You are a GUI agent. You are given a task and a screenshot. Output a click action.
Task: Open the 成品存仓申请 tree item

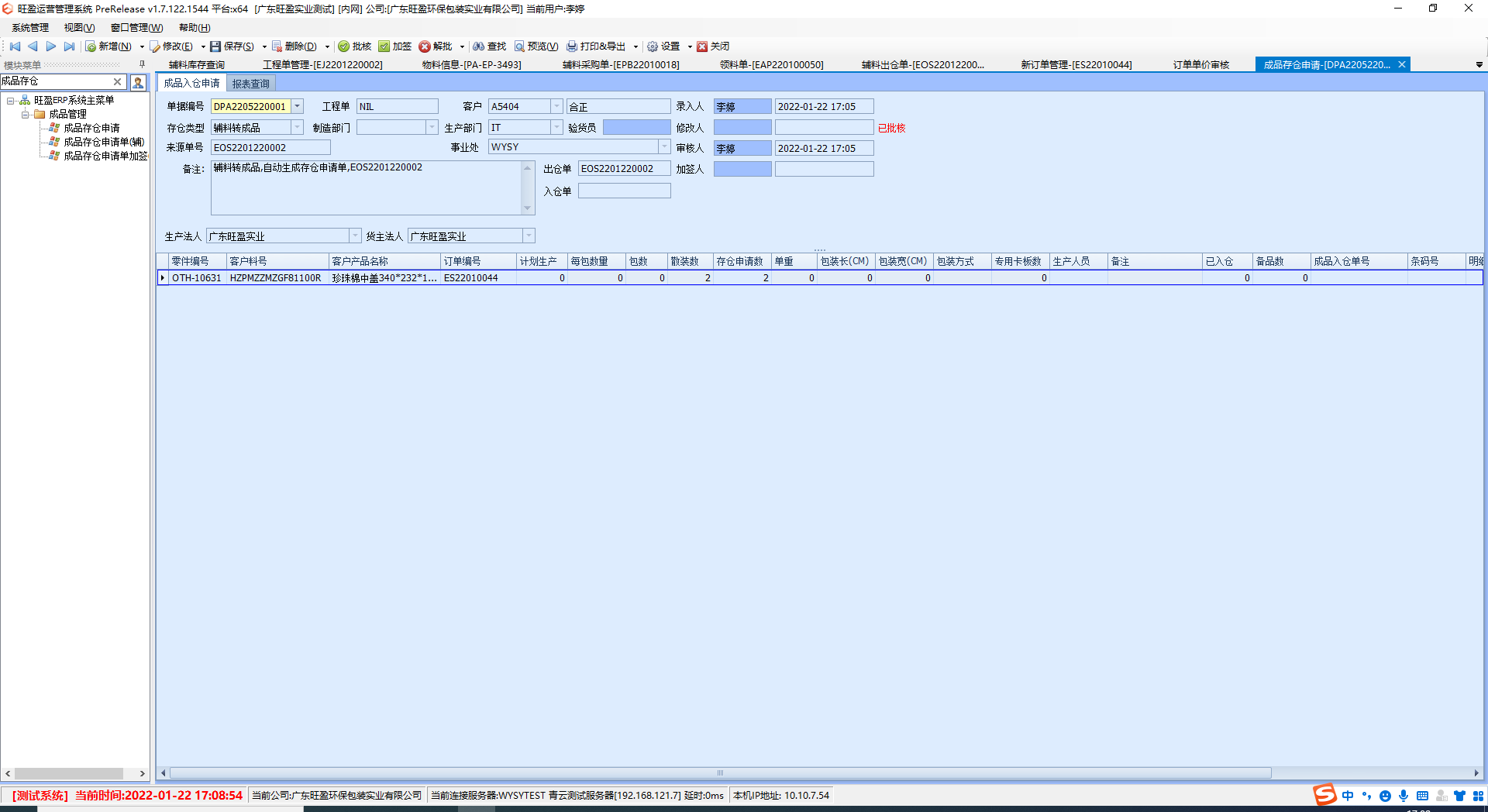pos(91,129)
